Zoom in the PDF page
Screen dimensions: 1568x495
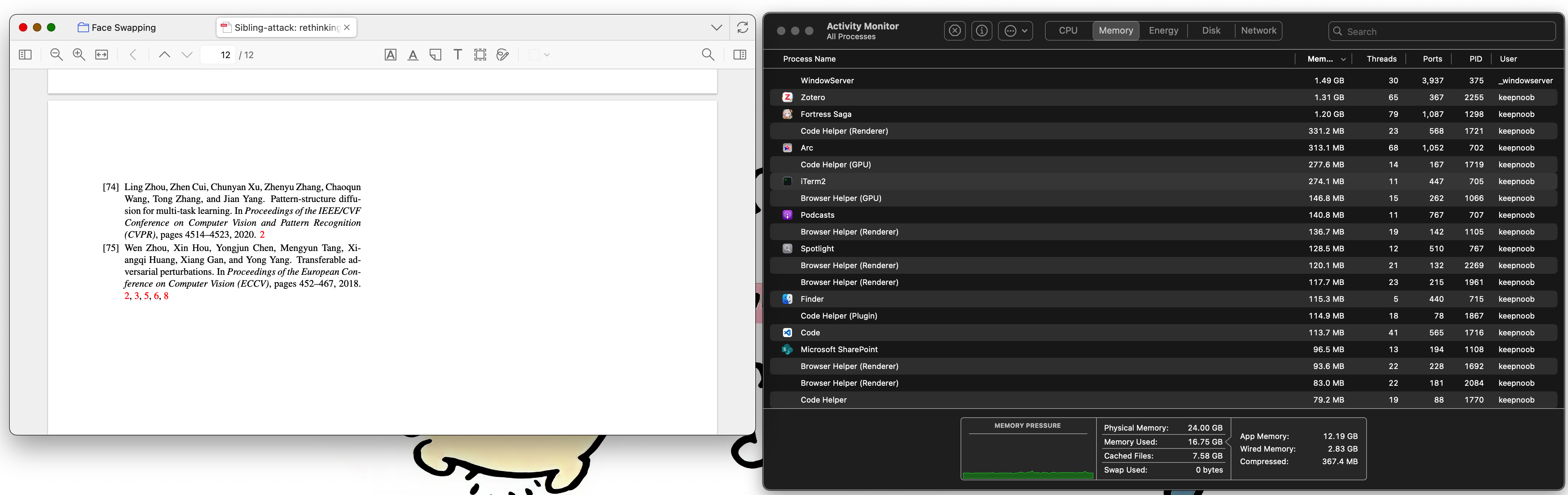click(x=78, y=55)
